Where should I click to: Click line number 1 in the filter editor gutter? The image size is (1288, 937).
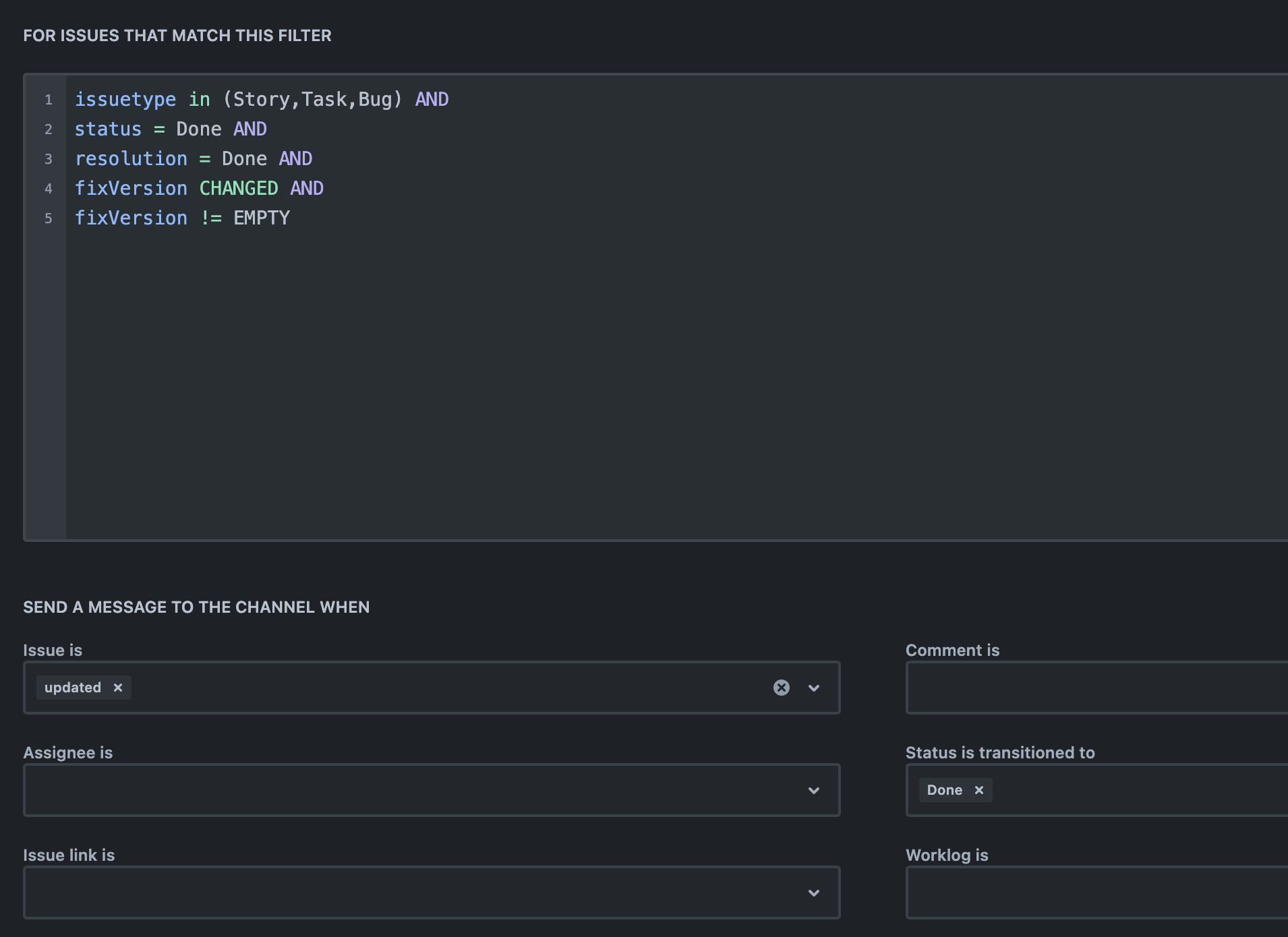(x=49, y=100)
